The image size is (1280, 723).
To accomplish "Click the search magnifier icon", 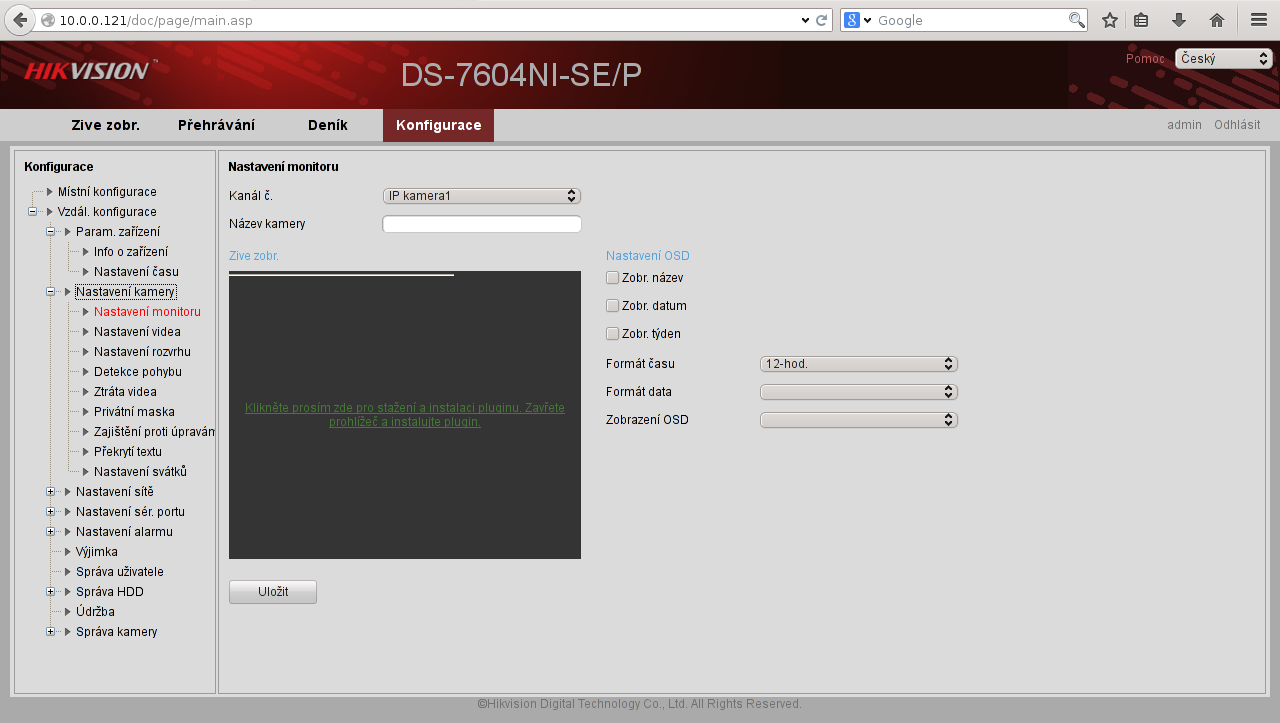I will (1076, 20).
